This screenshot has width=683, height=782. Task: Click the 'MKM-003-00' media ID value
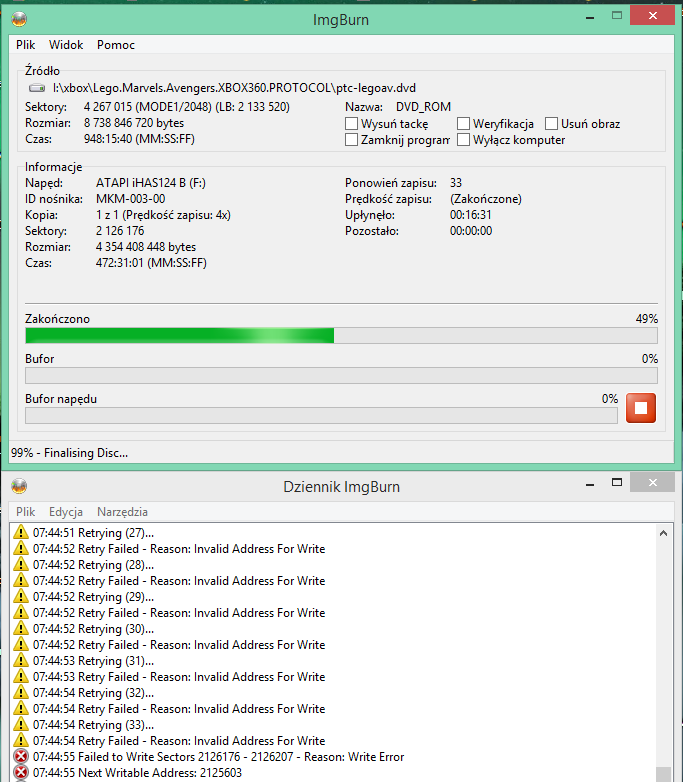[130, 199]
